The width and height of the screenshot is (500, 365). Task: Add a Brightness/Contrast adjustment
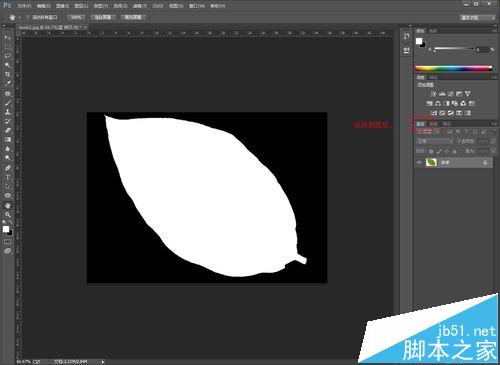pyautogui.click(x=433, y=94)
